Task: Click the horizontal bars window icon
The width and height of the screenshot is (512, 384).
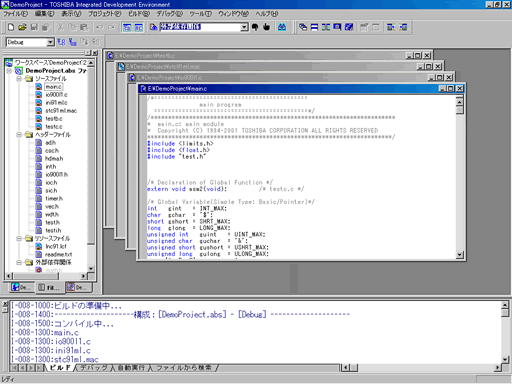Action: (314, 27)
